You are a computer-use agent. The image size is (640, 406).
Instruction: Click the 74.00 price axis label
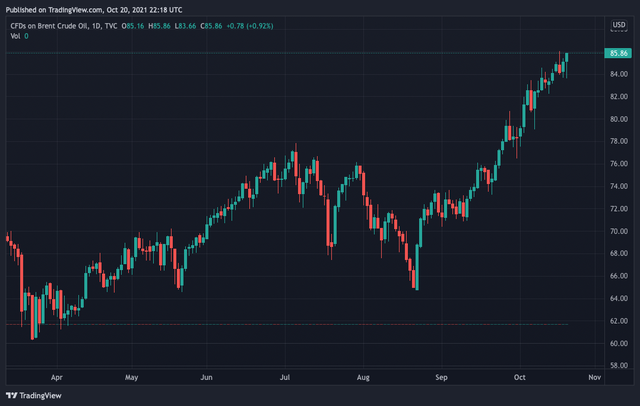[619, 186]
